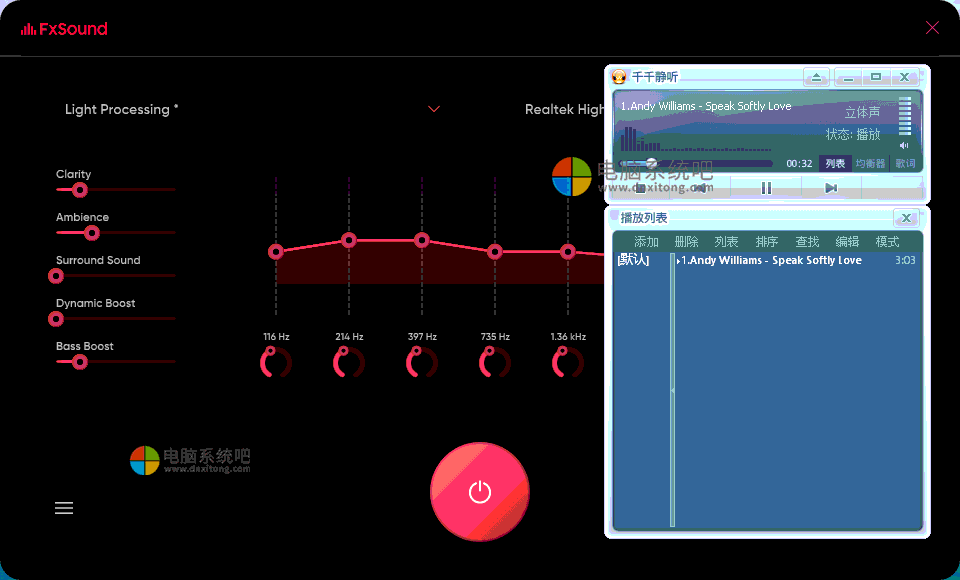Click the Bass Boost slider handle
The height and width of the screenshot is (580, 960).
coord(80,362)
